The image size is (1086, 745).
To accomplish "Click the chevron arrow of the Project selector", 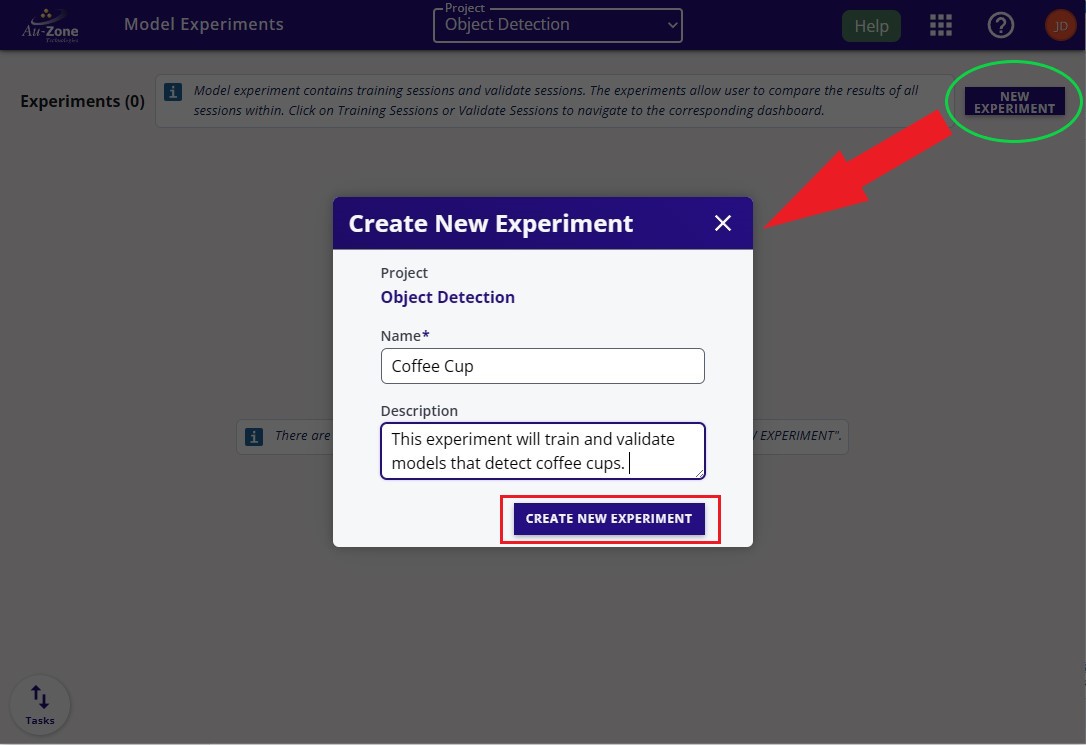I will coord(671,26).
